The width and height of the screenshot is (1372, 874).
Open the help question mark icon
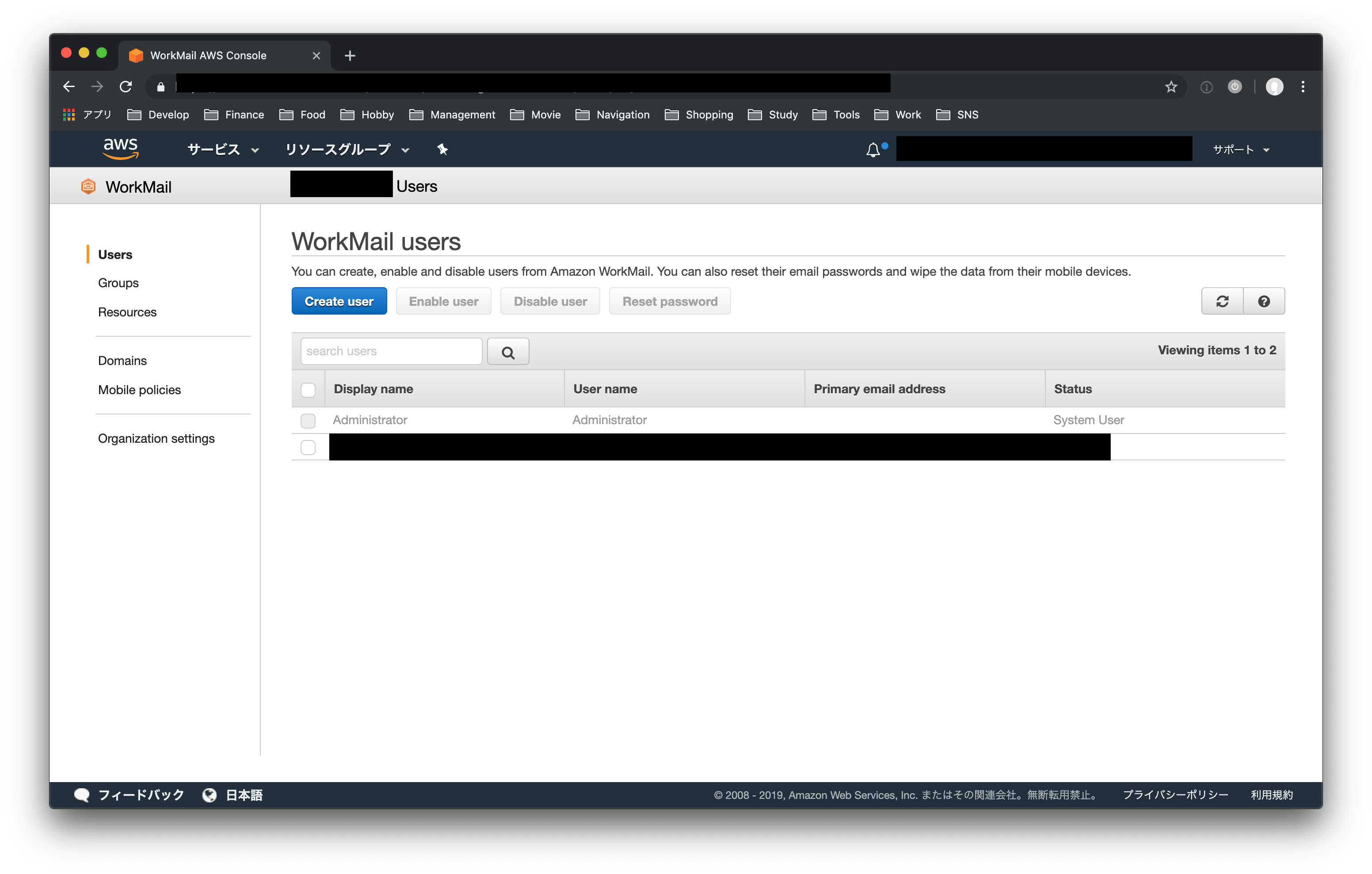1264,301
